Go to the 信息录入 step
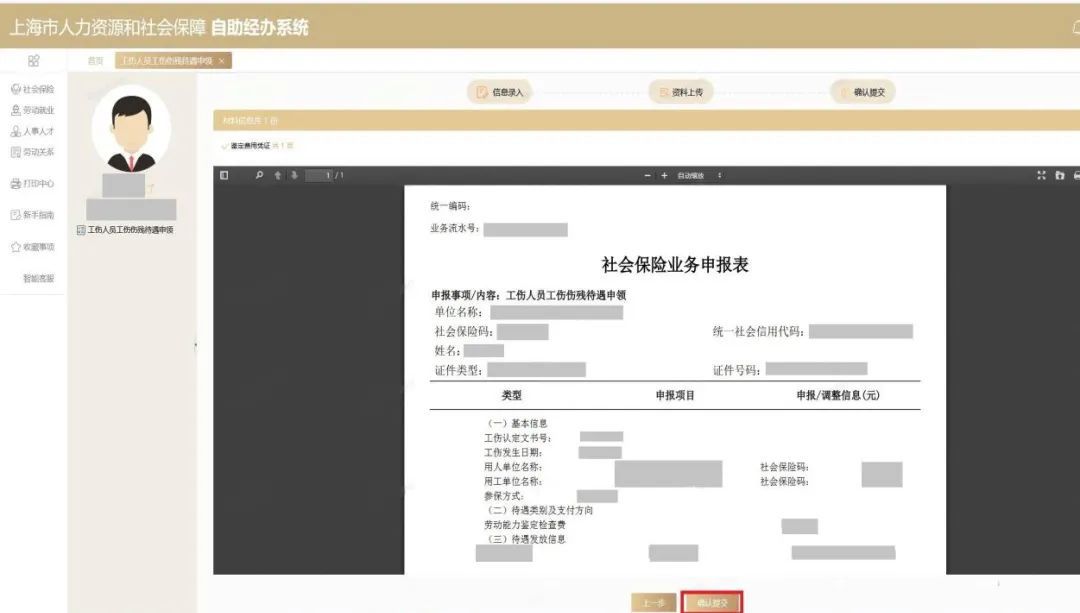Viewport: 1080px width, 613px height. [501, 92]
